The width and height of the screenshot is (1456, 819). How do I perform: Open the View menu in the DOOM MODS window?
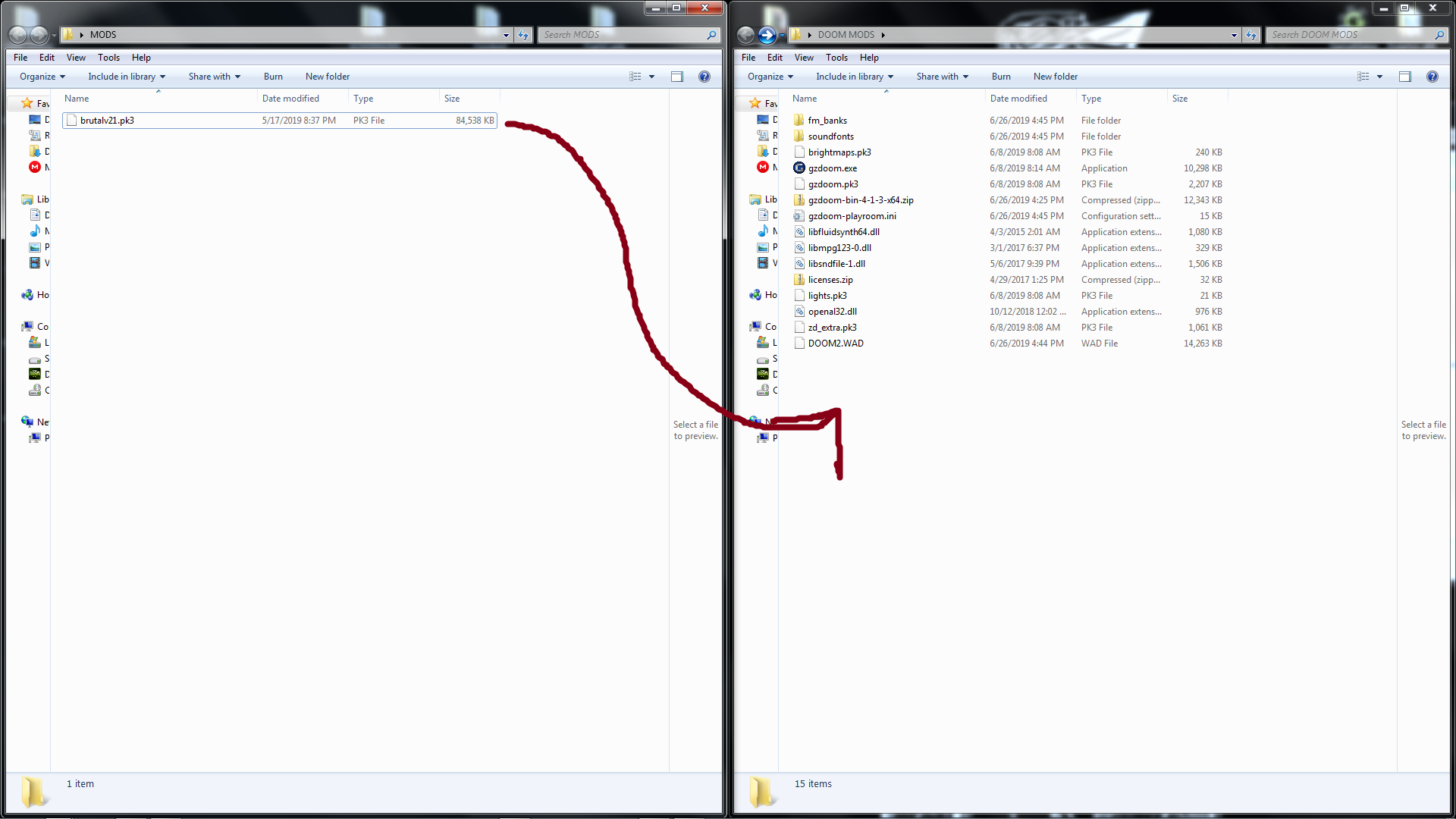click(804, 58)
